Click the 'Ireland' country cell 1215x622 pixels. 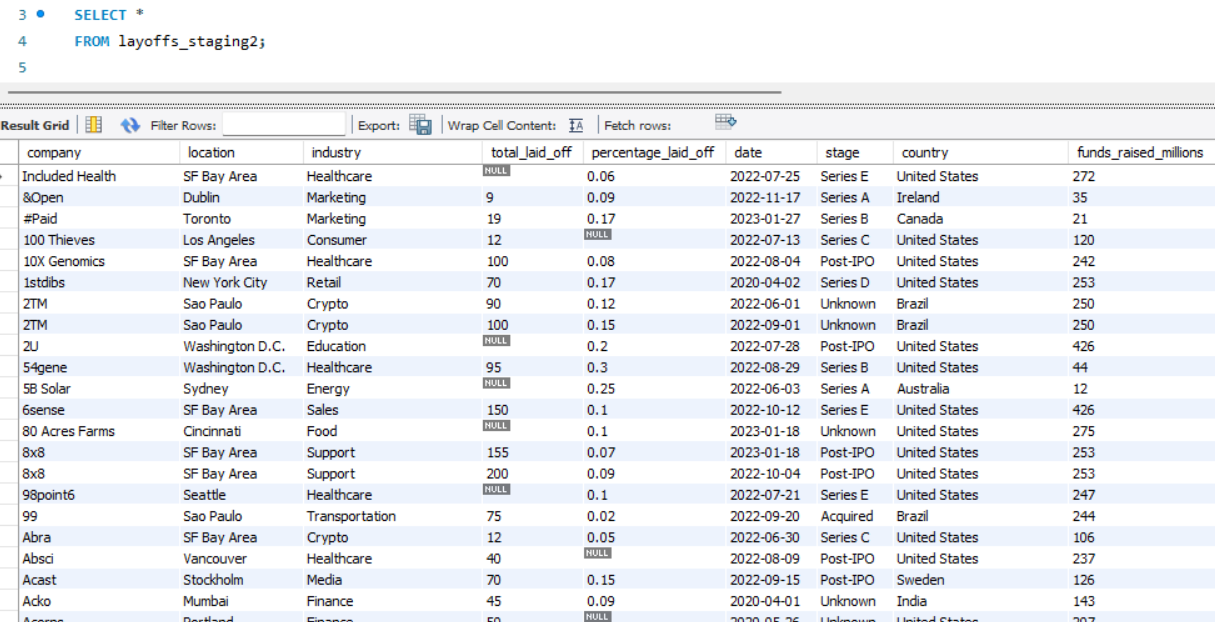click(x=981, y=198)
